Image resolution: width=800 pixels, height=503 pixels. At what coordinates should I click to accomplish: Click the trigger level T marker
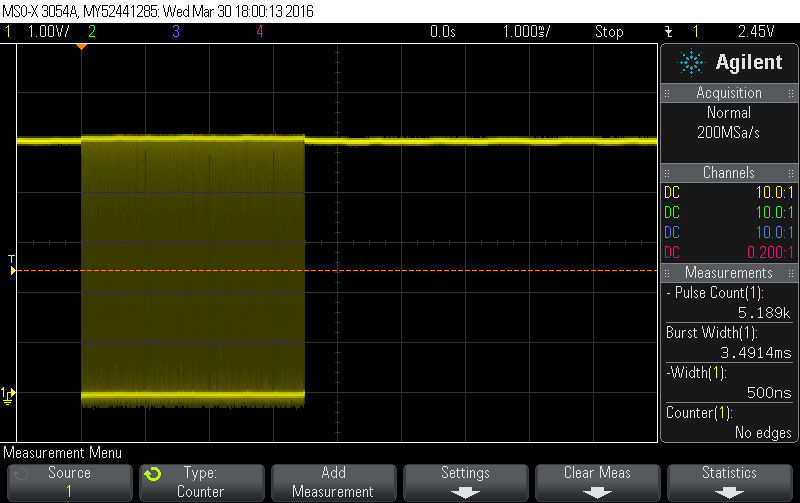point(11,265)
